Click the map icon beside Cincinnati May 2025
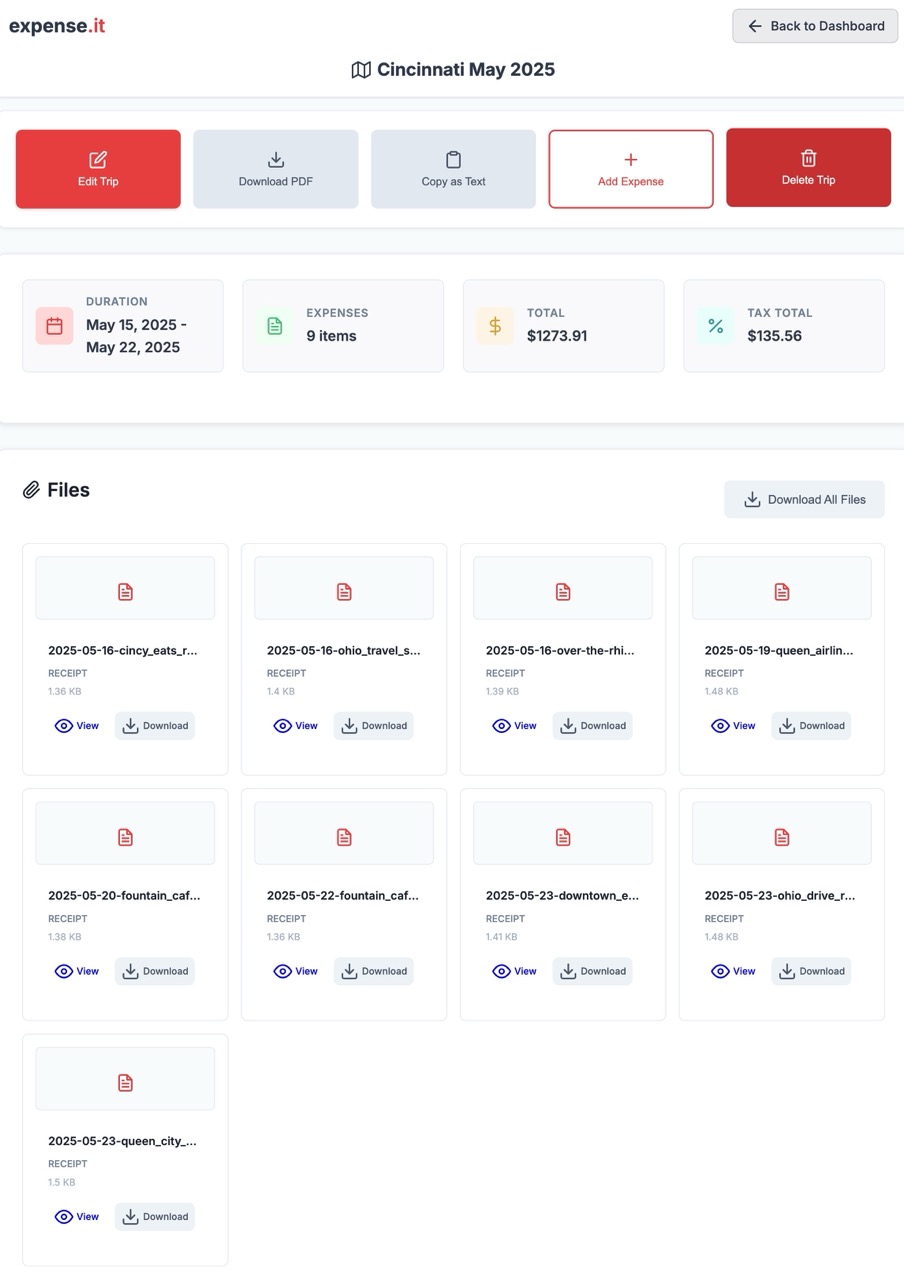The image size is (904, 1280). click(x=361, y=70)
